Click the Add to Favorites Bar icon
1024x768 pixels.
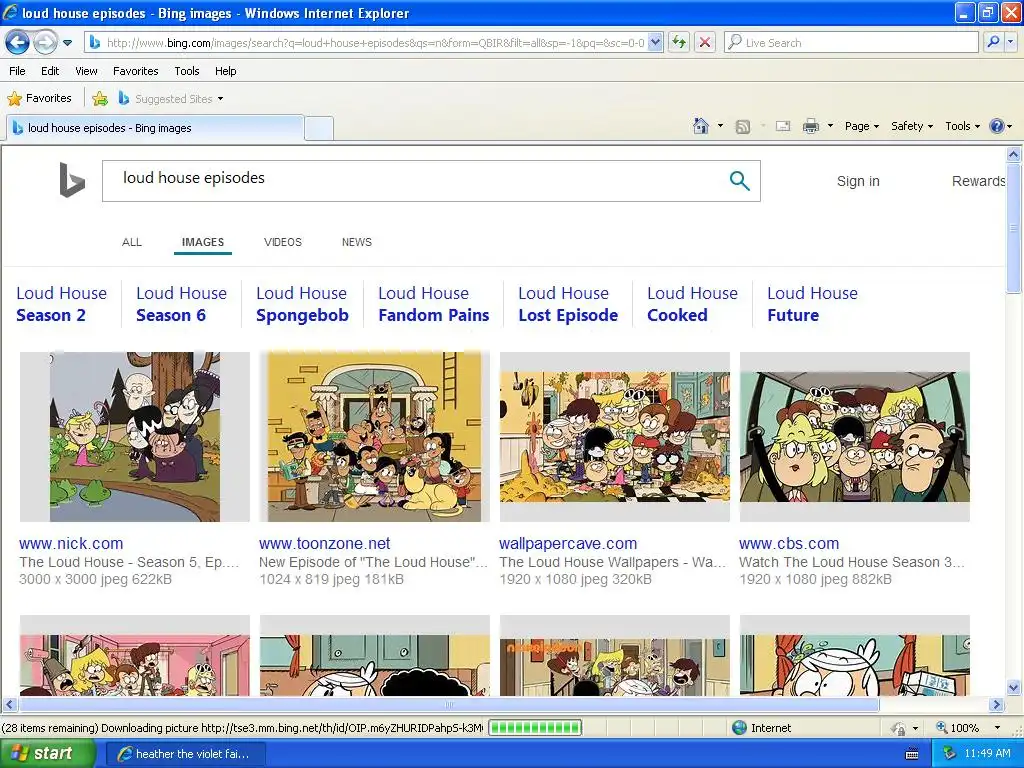click(x=100, y=99)
